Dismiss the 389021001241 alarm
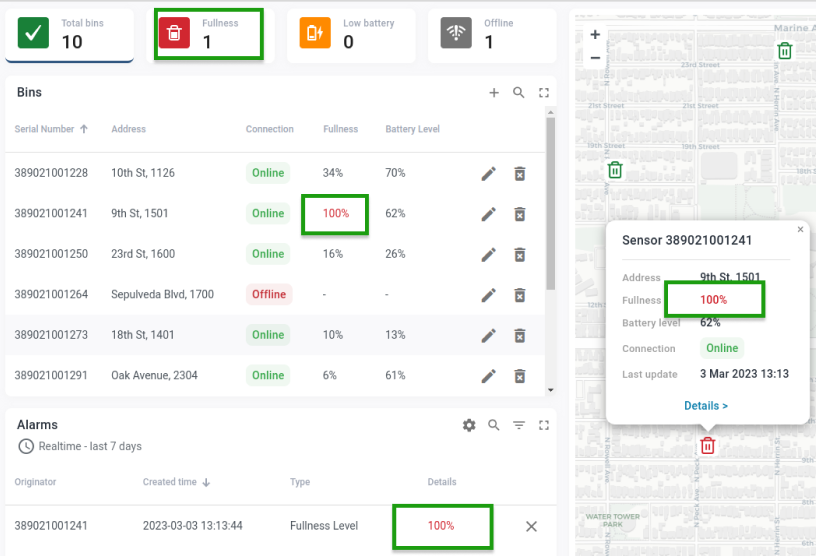This screenshot has width=816, height=556. point(531,526)
